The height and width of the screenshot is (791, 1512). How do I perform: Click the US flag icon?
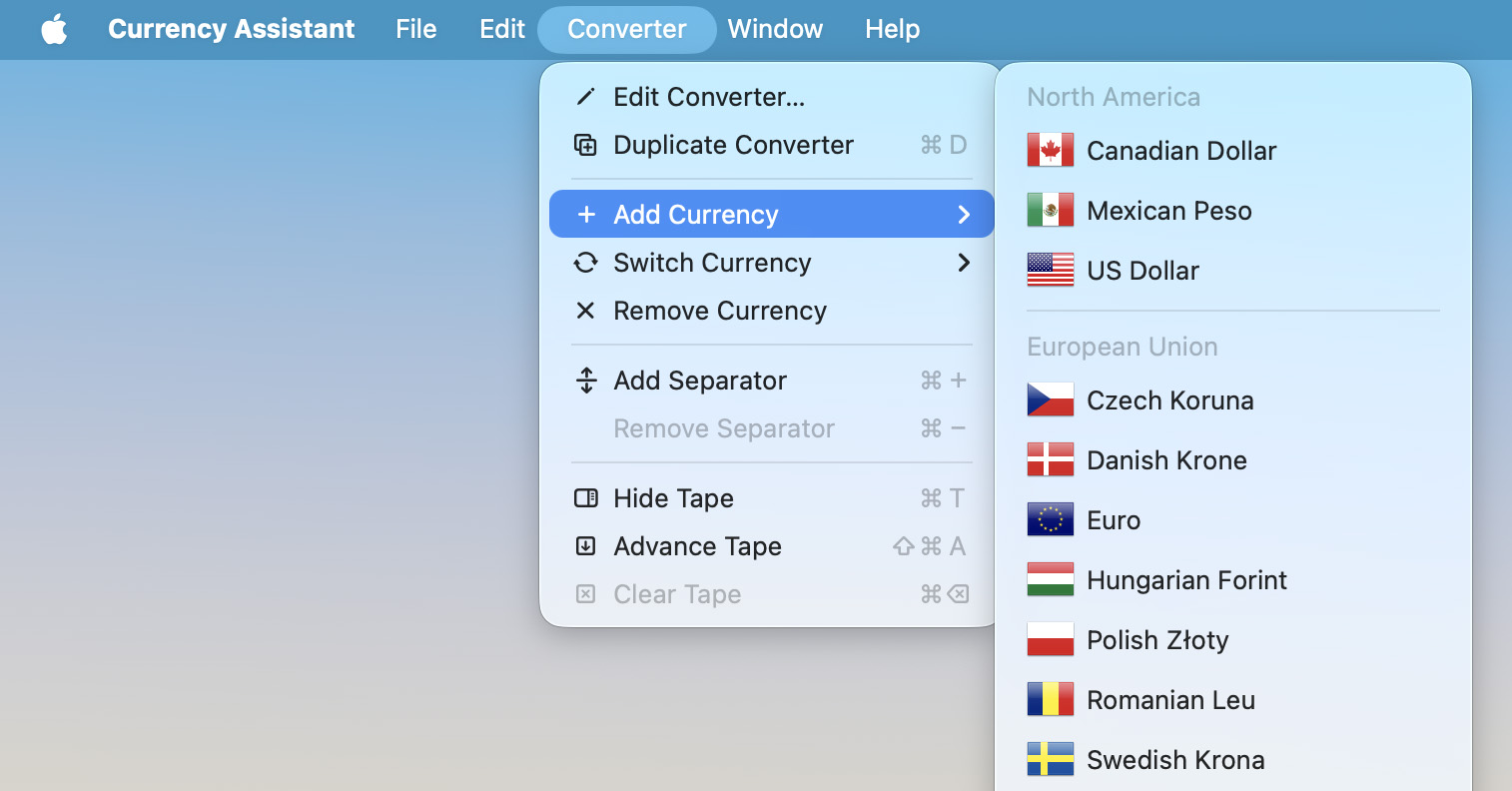(x=1050, y=270)
